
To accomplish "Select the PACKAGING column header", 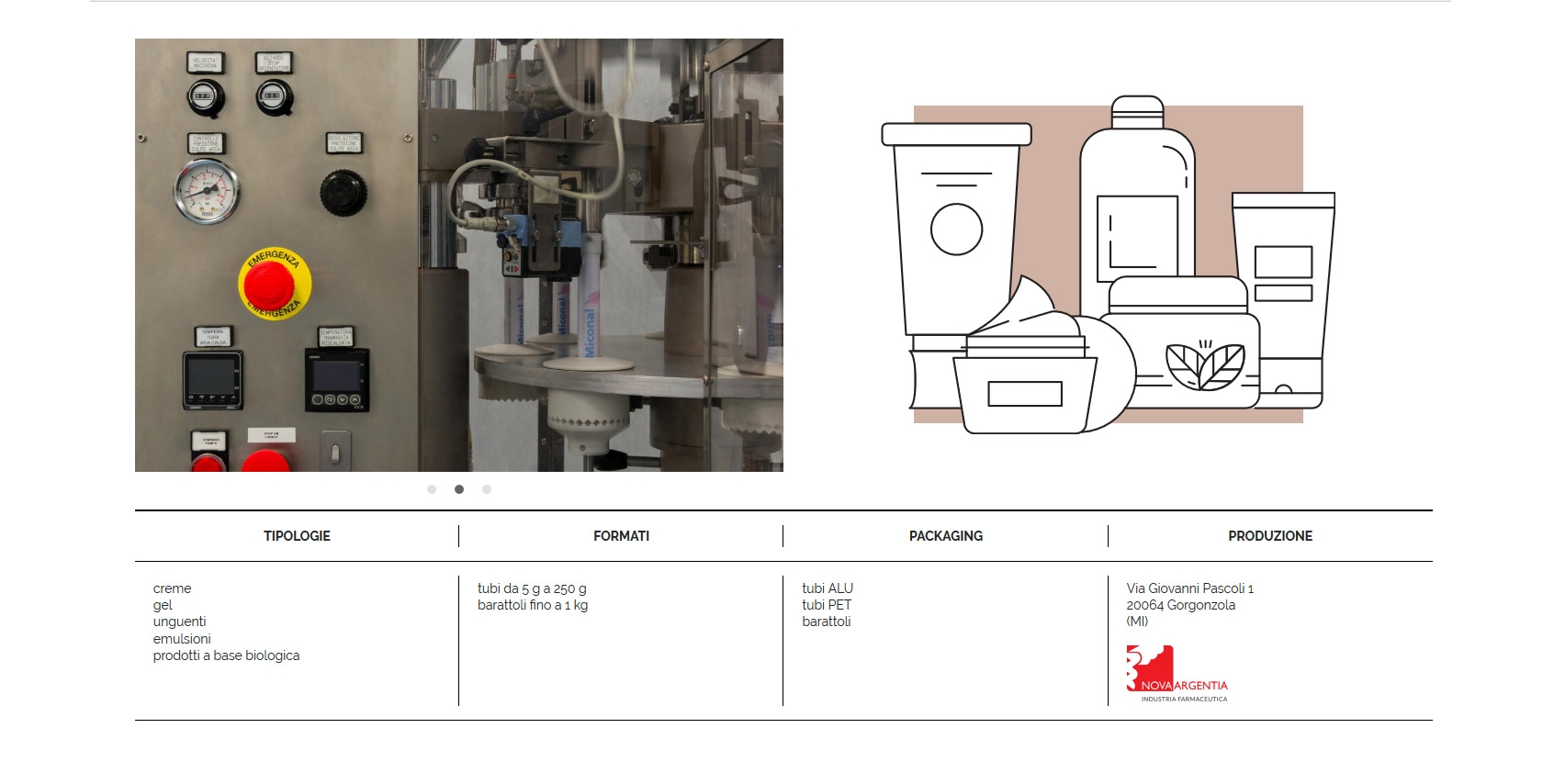I will point(946,536).
